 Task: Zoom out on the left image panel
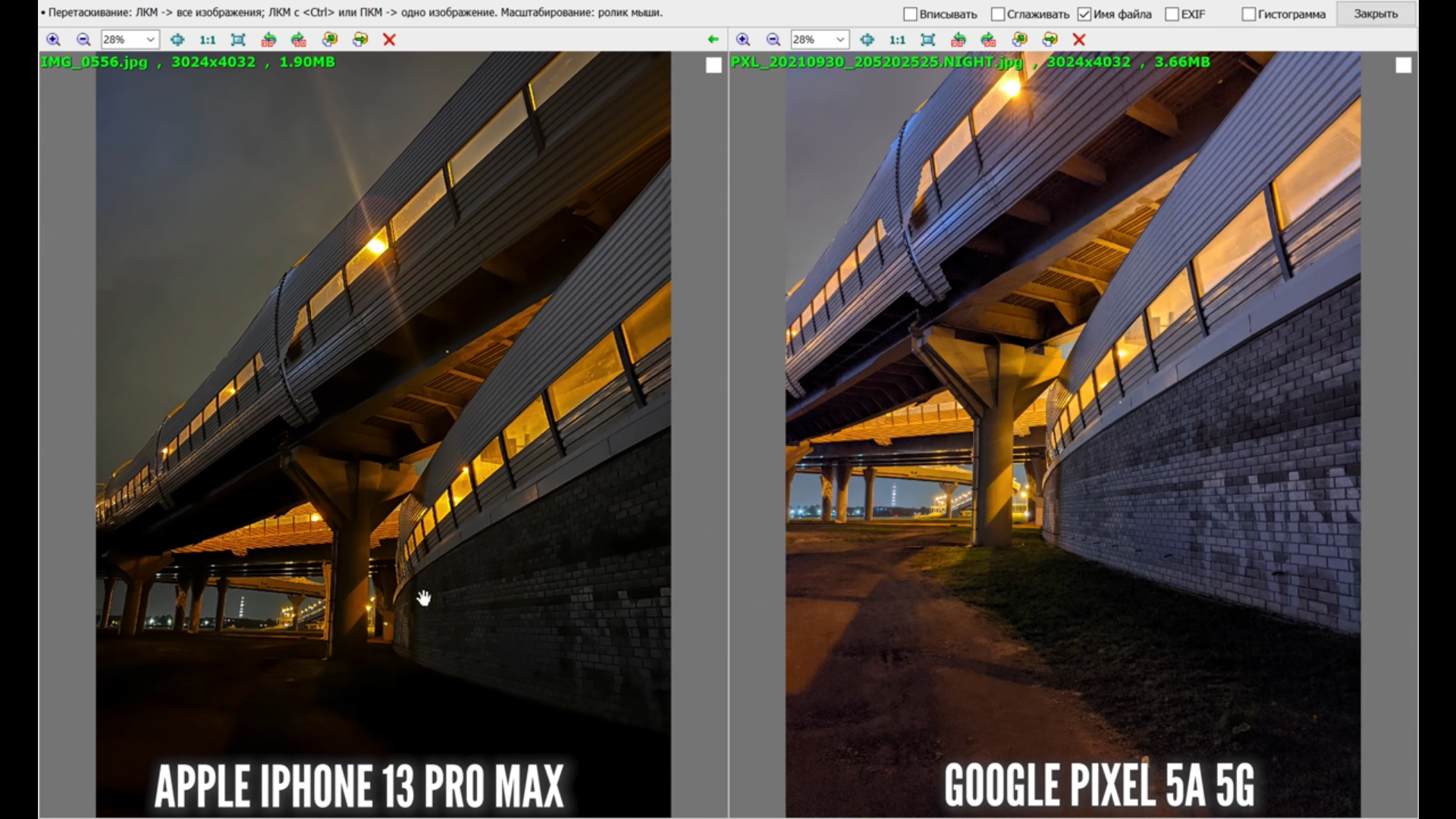(83, 39)
